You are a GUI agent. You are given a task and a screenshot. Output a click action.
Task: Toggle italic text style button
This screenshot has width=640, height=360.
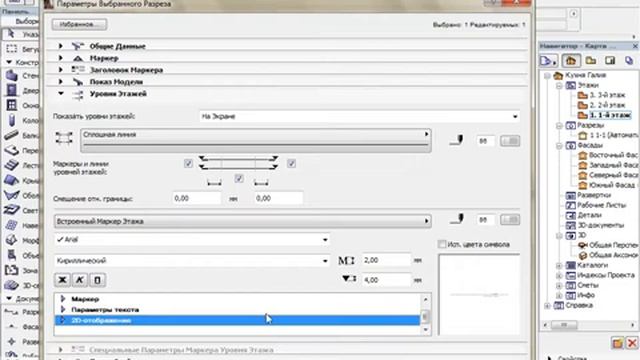[x=80, y=280]
